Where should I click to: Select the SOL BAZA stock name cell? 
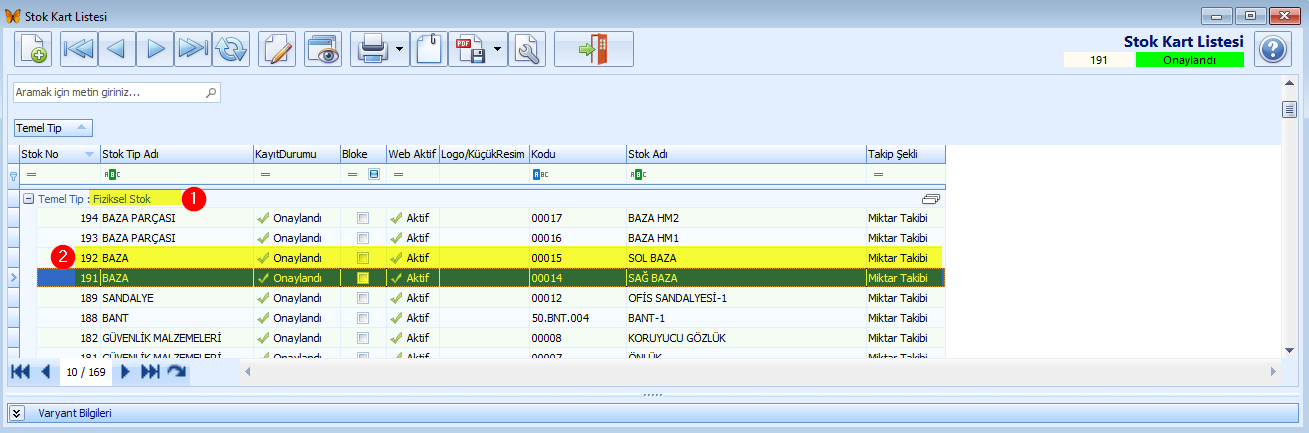745,257
